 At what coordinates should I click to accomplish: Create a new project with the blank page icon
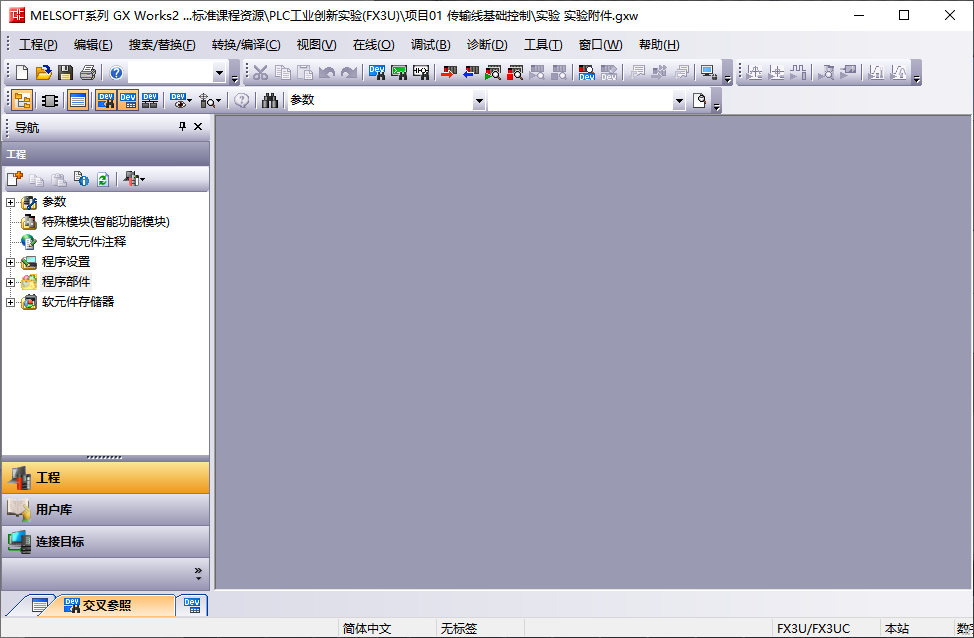(x=22, y=73)
